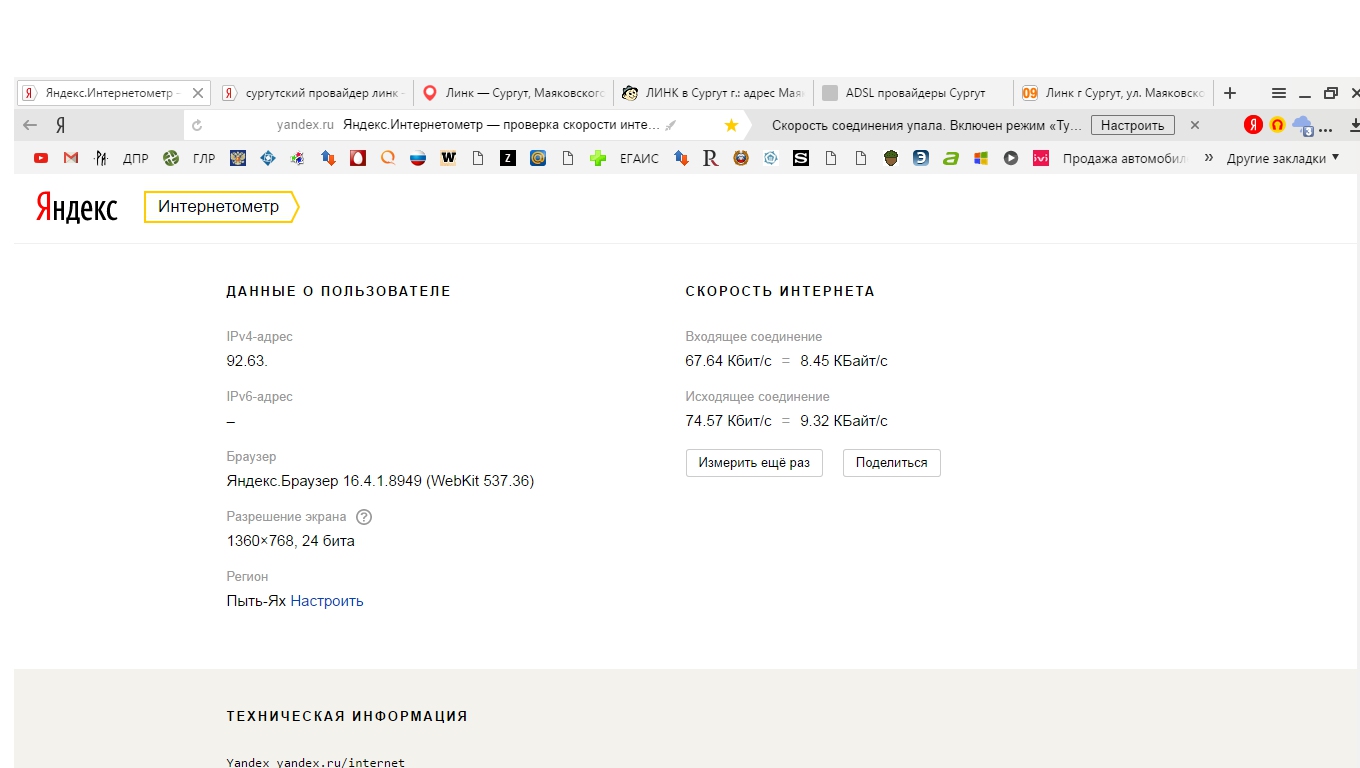Click Измерить ещё раз button
This screenshot has width=1360, height=768.
click(754, 463)
